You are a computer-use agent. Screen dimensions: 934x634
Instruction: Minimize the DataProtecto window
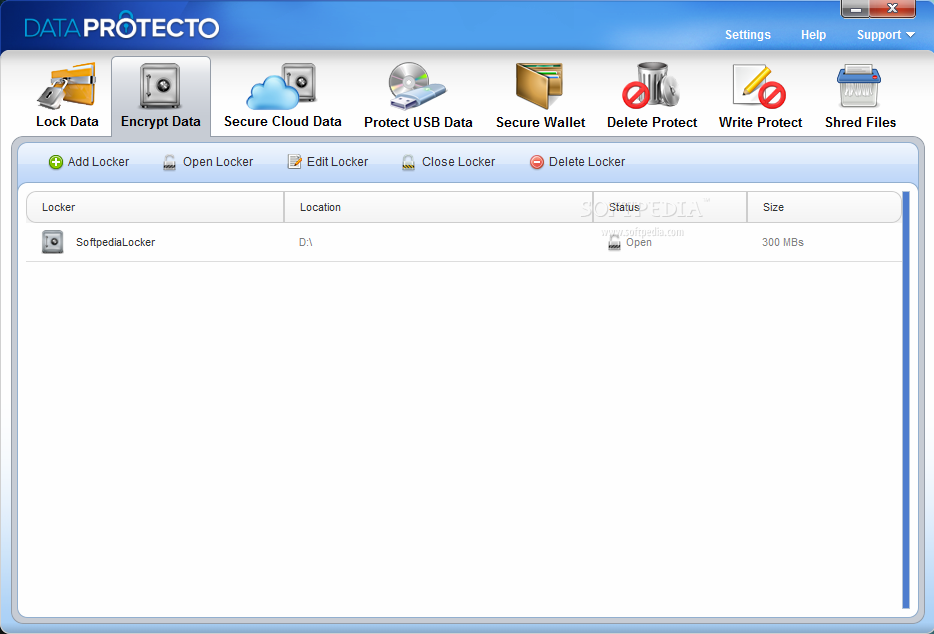coord(855,9)
